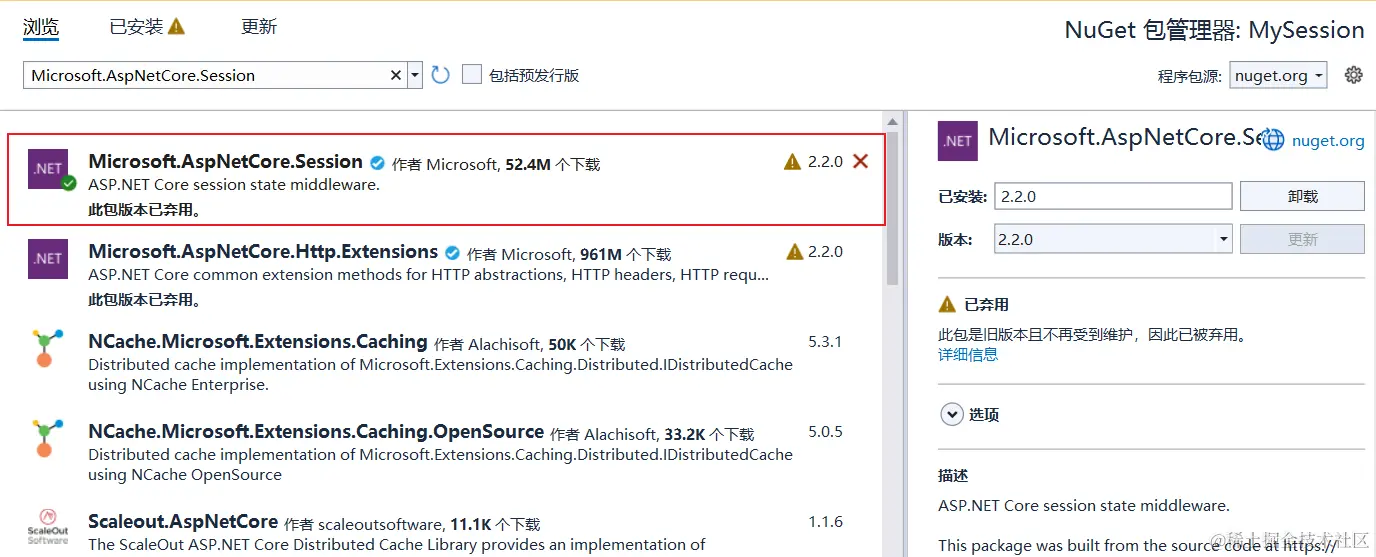Select NCache.Microsoft.Extensions.Caching package title
1376x557 pixels.
[x=258, y=341]
